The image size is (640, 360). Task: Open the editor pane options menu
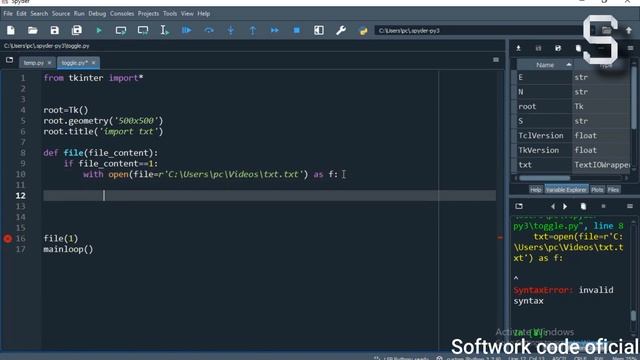pos(496,60)
